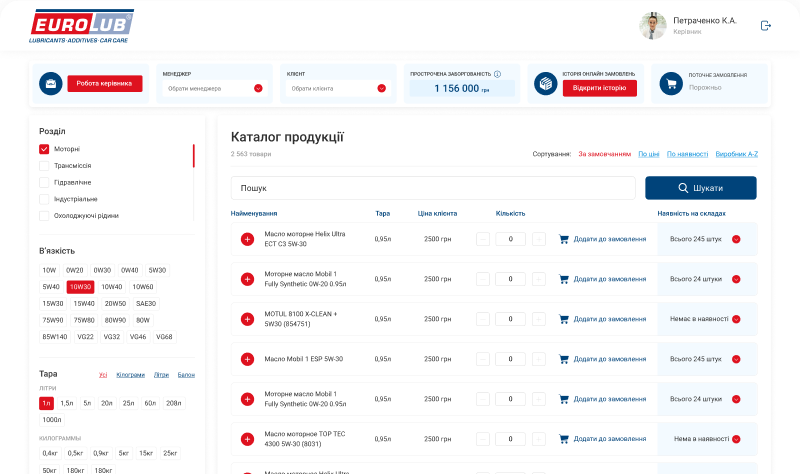The image size is (800, 474).
Task: Click into the Пошук search field
Action: point(433,188)
